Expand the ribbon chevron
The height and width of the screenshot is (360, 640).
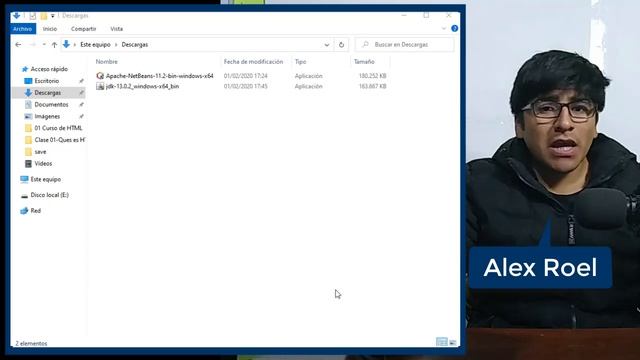[444, 29]
